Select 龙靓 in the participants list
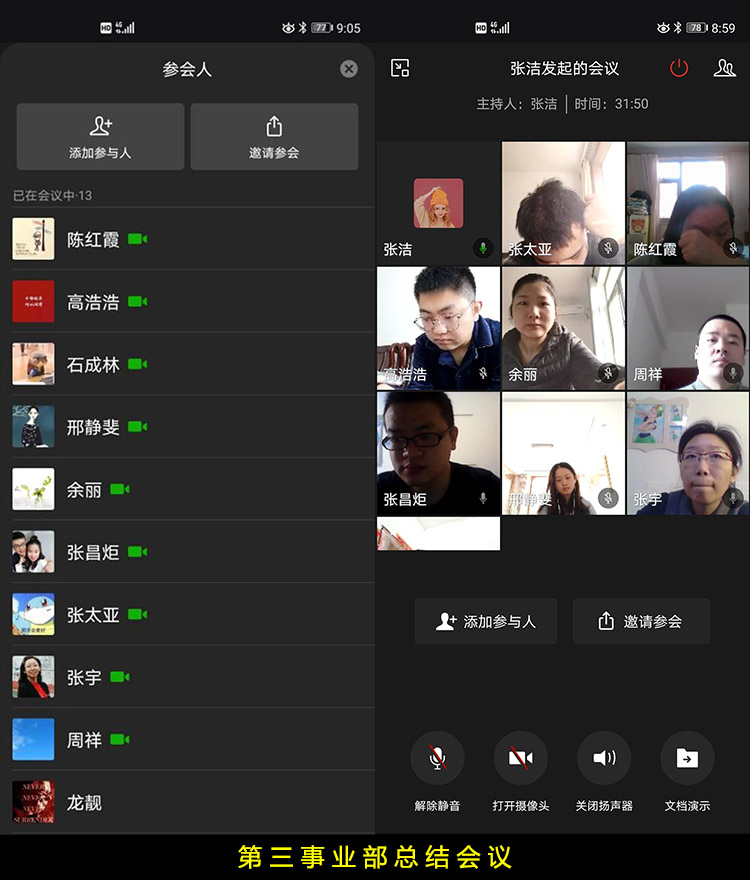This screenshot has width=750, height=880. [84, 802]
